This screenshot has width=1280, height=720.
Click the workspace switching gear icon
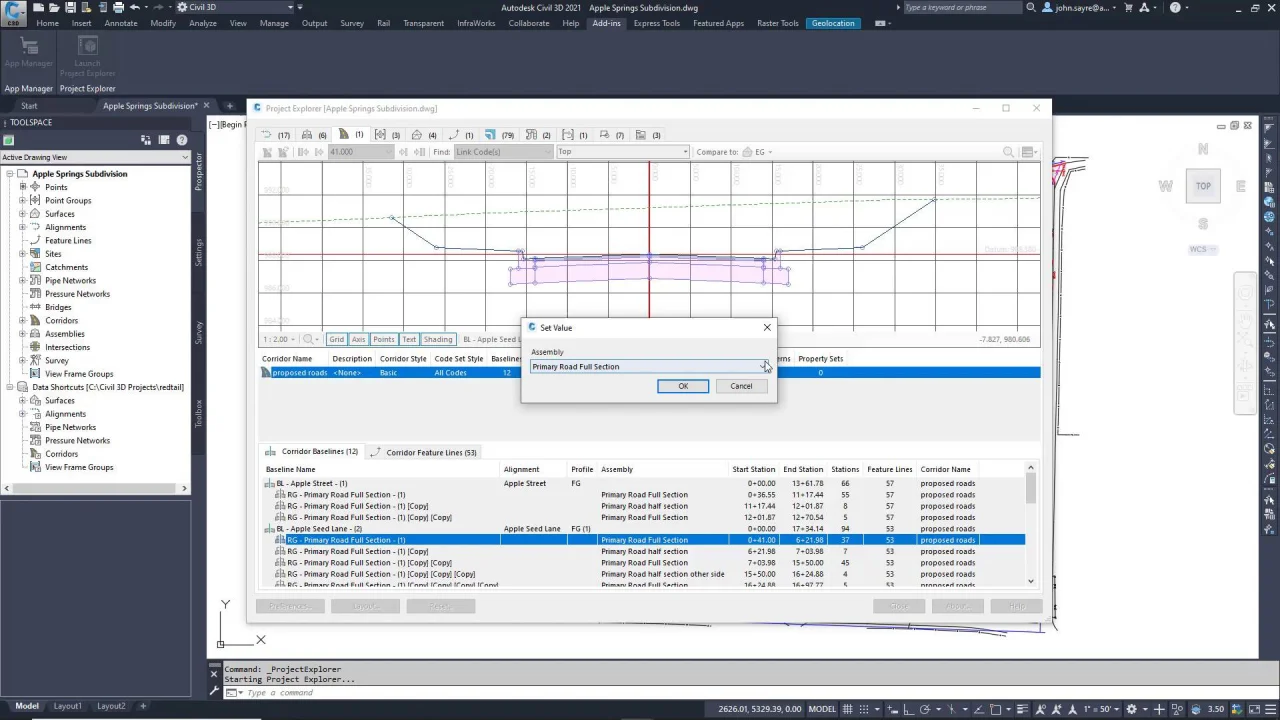(1131, 709)
